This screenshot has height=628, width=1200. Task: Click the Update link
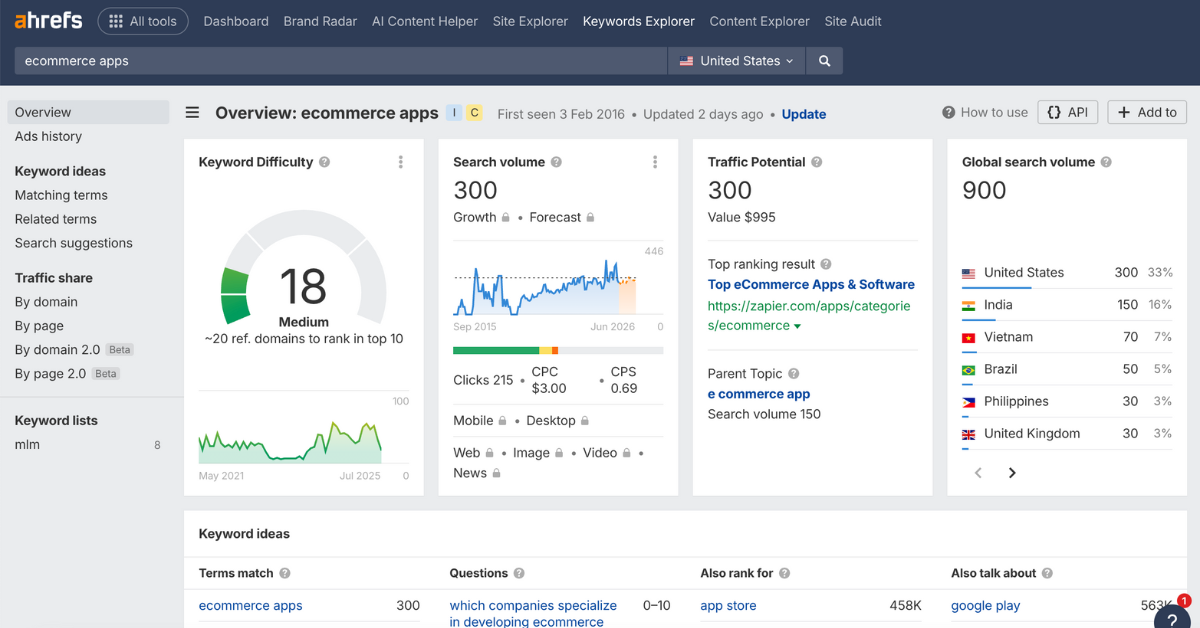pyautogui.click(x=804, y=114)
